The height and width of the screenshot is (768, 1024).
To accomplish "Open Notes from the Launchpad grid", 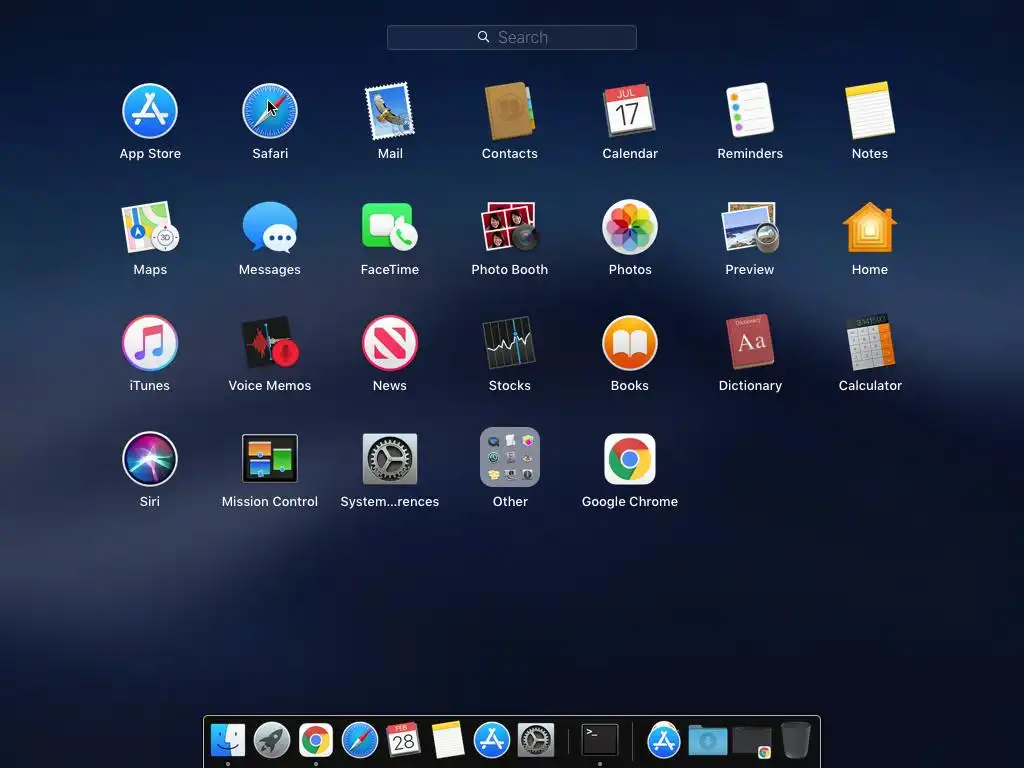I will 869,110.
